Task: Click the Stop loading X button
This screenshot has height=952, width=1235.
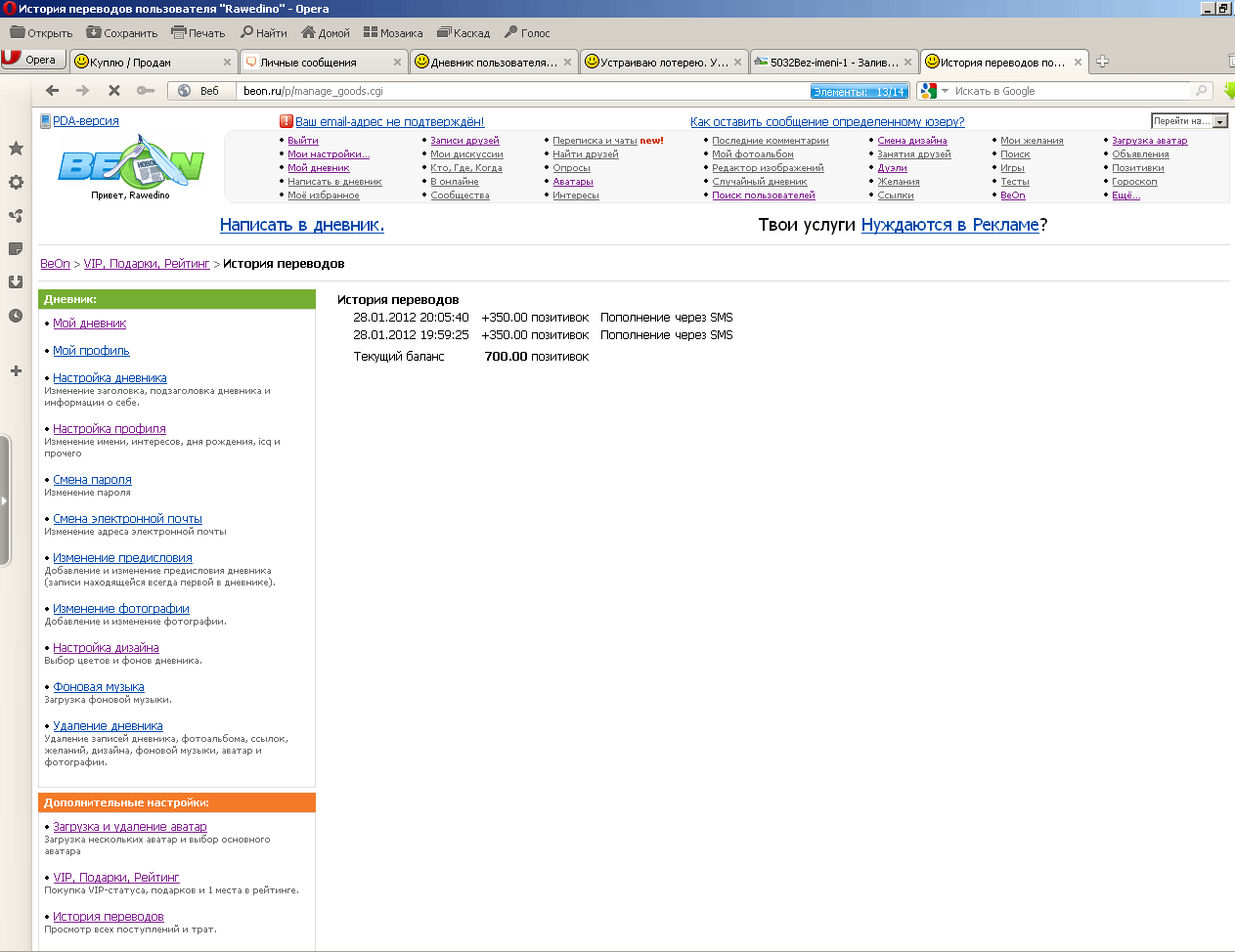Action: (x=114, y=91)
